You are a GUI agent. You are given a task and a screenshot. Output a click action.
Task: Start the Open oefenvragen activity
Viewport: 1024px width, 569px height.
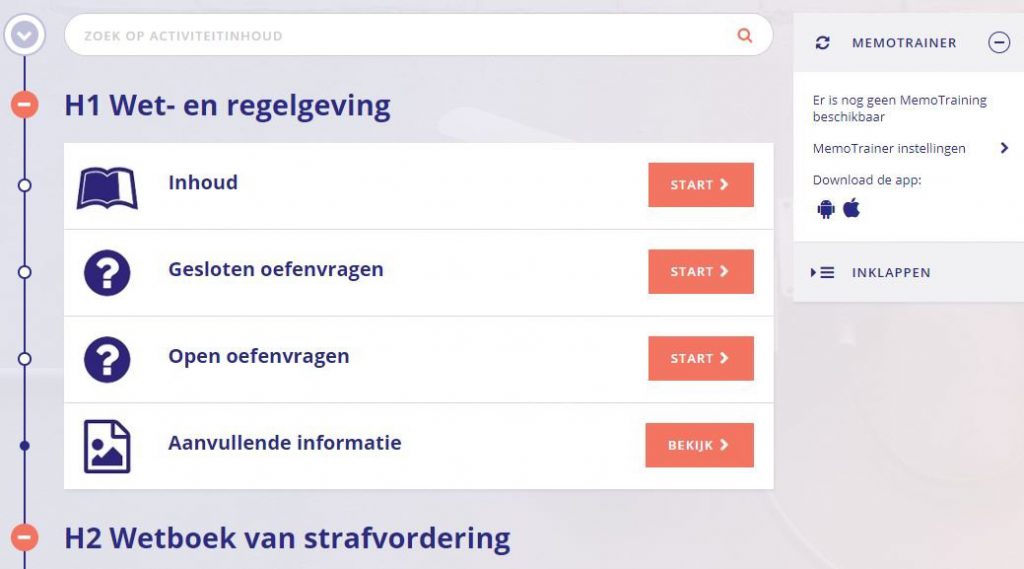(x=700, y=359)
